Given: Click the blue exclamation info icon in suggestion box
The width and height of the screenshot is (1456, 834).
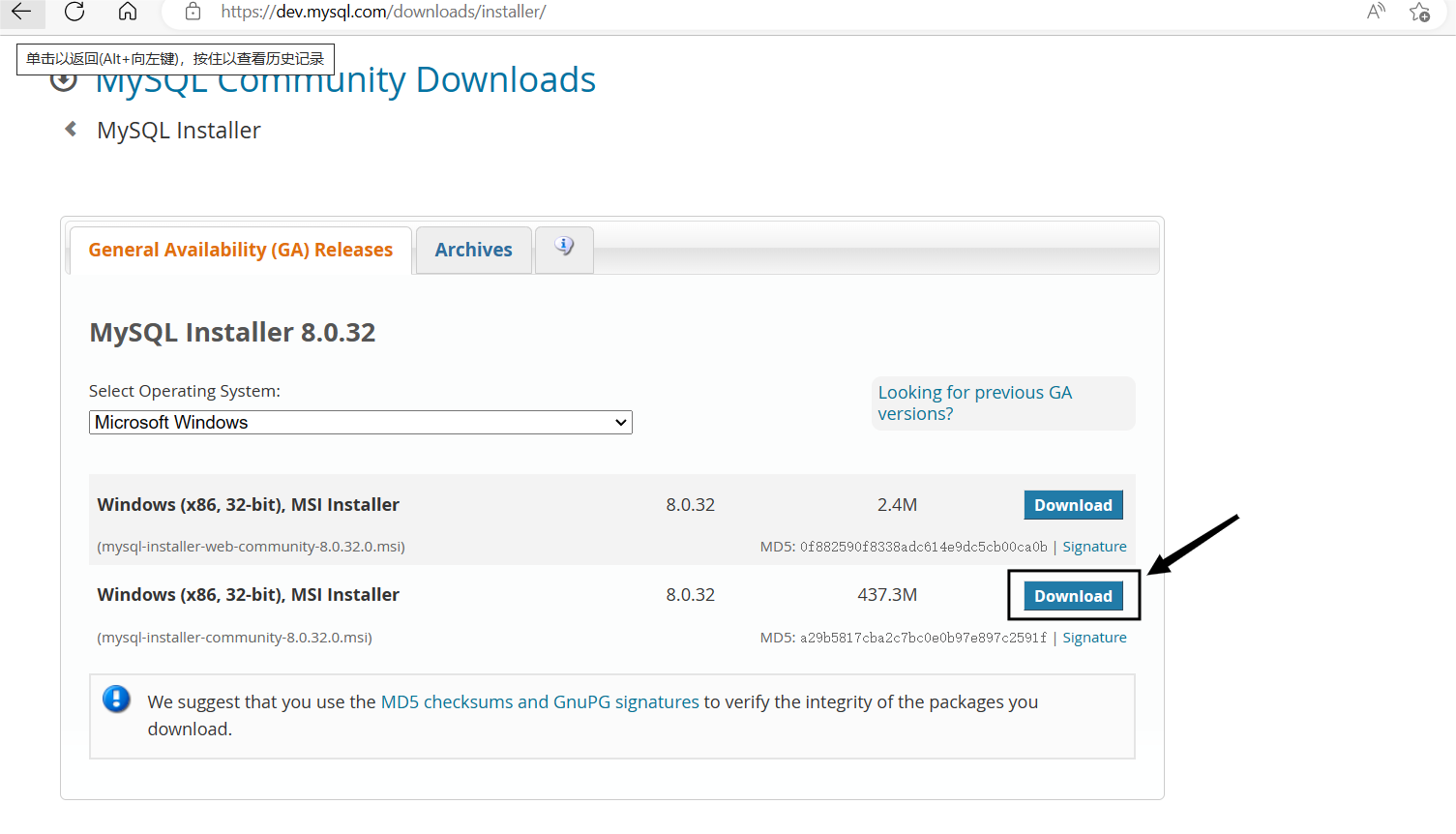Looking at the screenshot, I should [x=116, y=699].
